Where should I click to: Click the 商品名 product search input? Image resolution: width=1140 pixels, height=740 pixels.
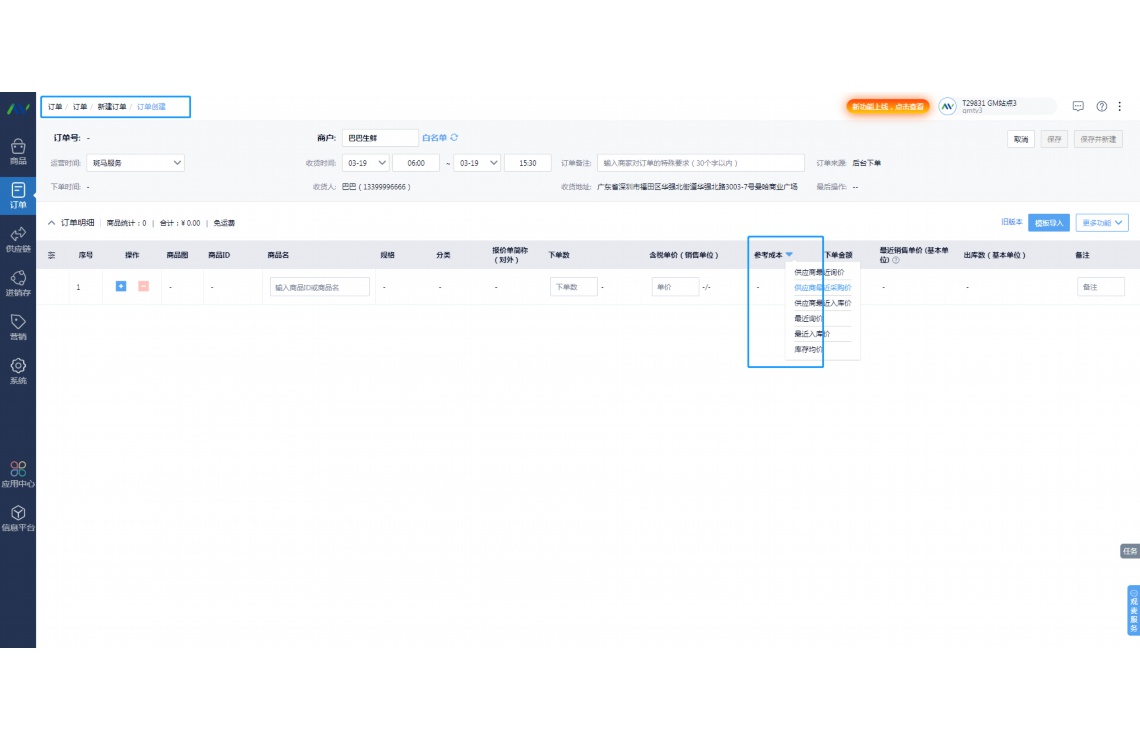(319, 287)
